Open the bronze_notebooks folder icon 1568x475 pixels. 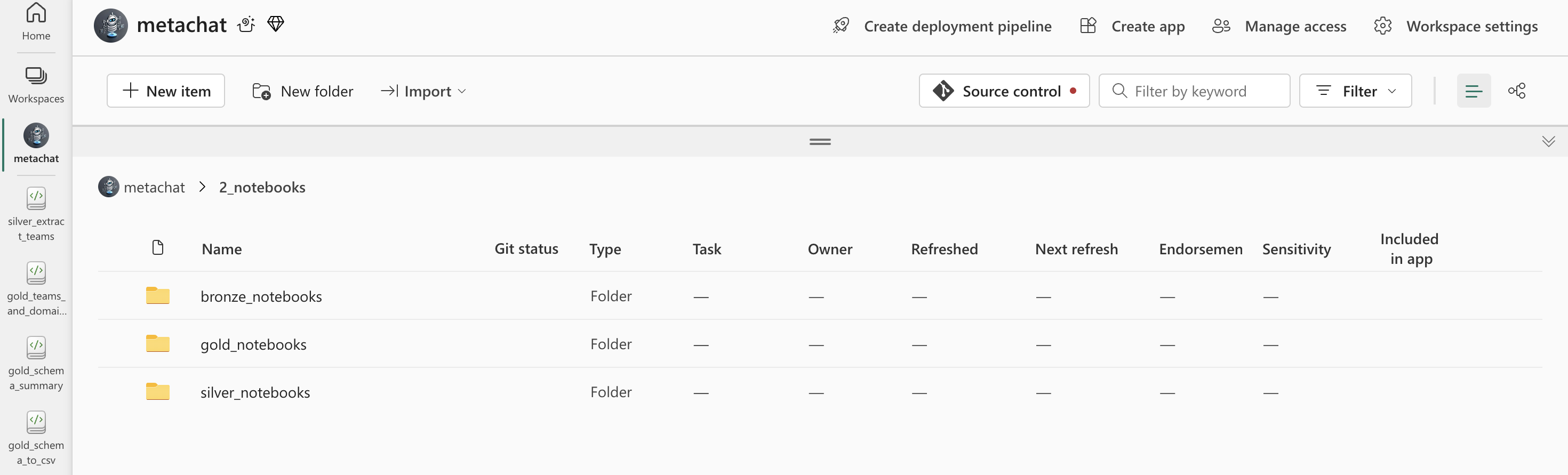158,295
